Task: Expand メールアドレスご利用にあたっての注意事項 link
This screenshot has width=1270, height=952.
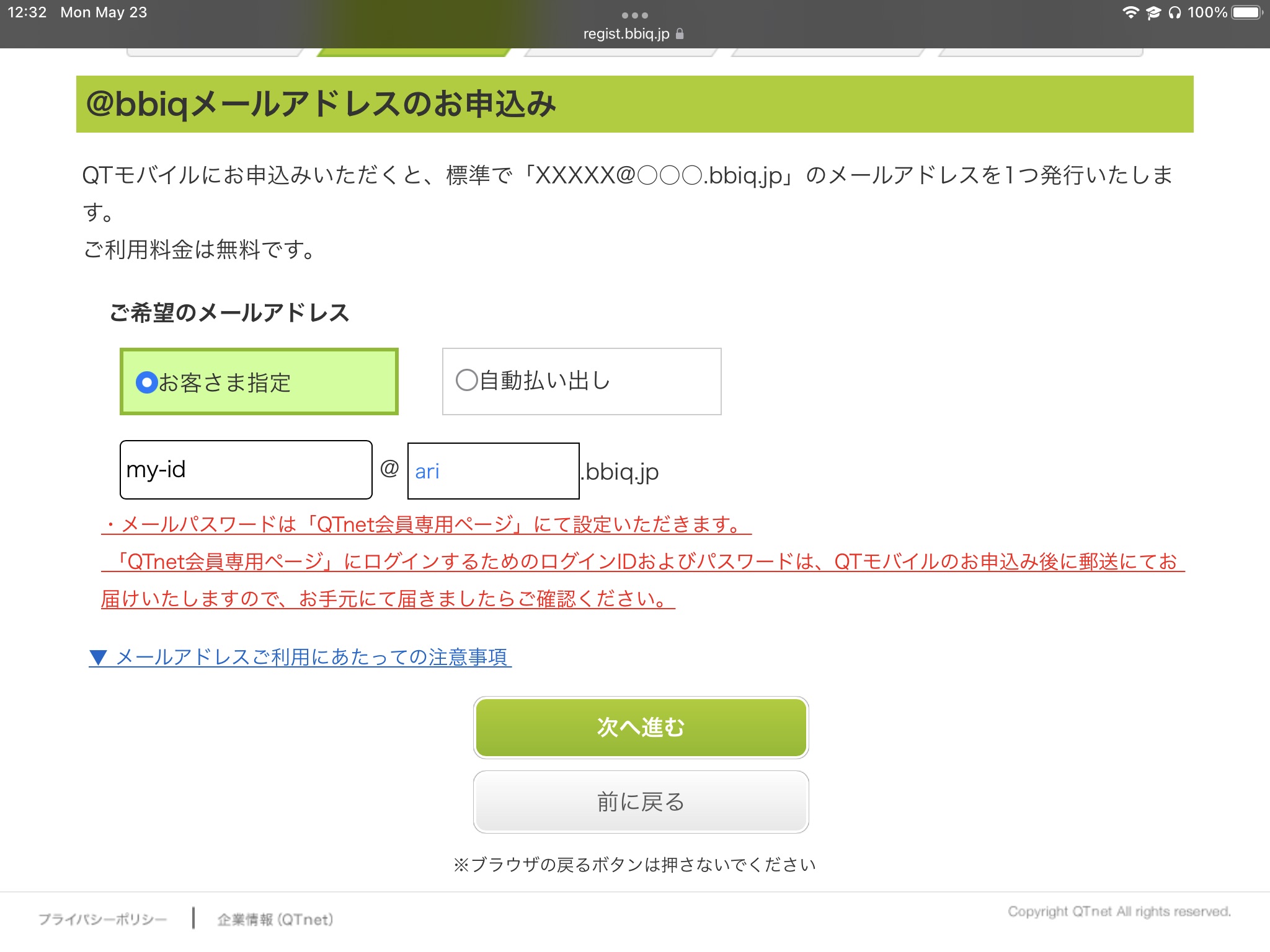Action: point(300,657)
